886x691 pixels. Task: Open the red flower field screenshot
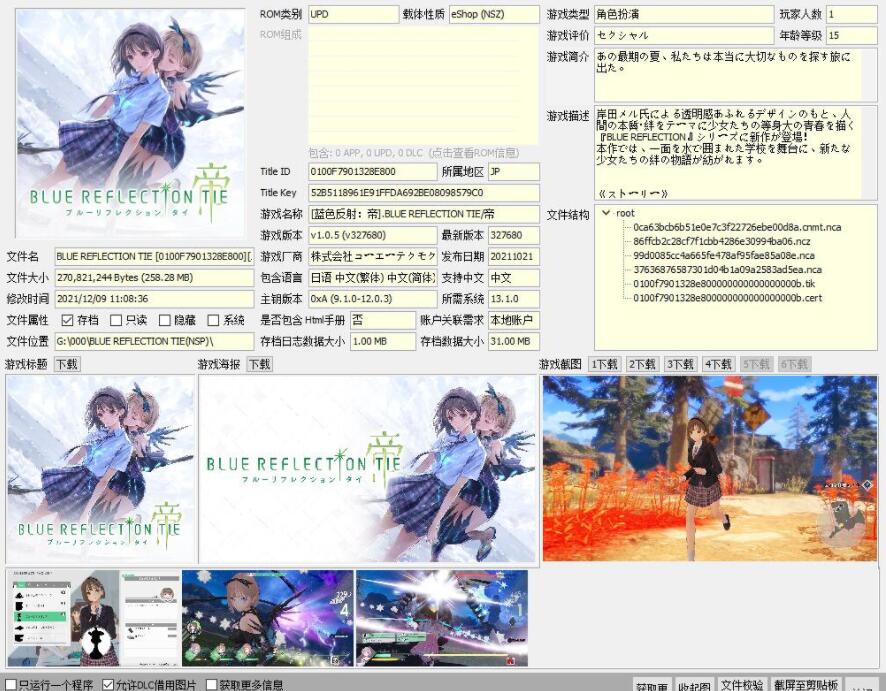coord(710,468)
